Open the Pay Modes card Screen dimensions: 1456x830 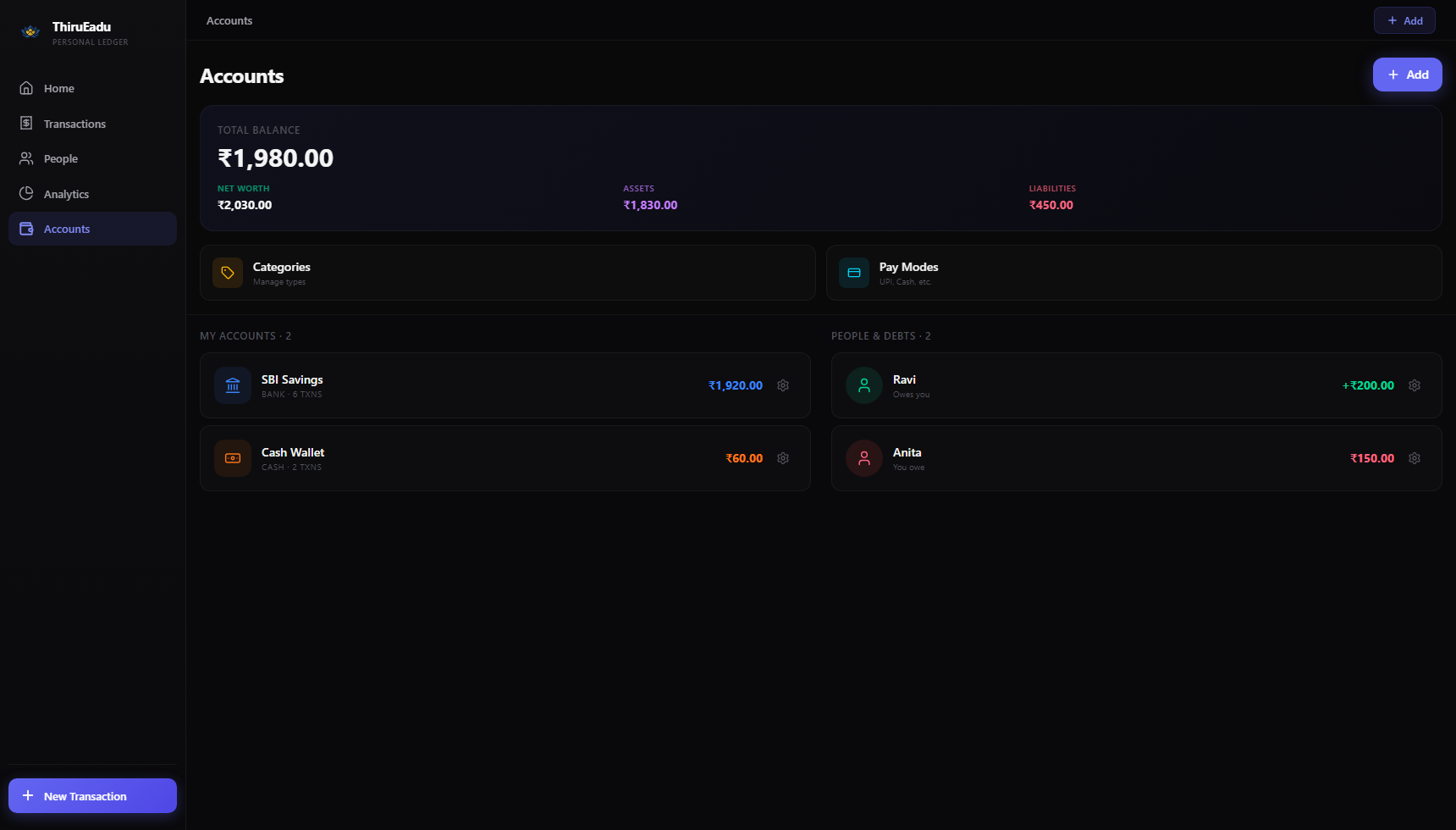(1134, 273)
